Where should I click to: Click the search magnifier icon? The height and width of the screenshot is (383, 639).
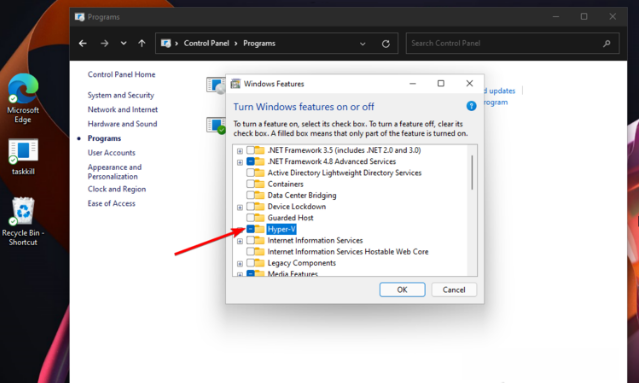(x=607, y=43)
